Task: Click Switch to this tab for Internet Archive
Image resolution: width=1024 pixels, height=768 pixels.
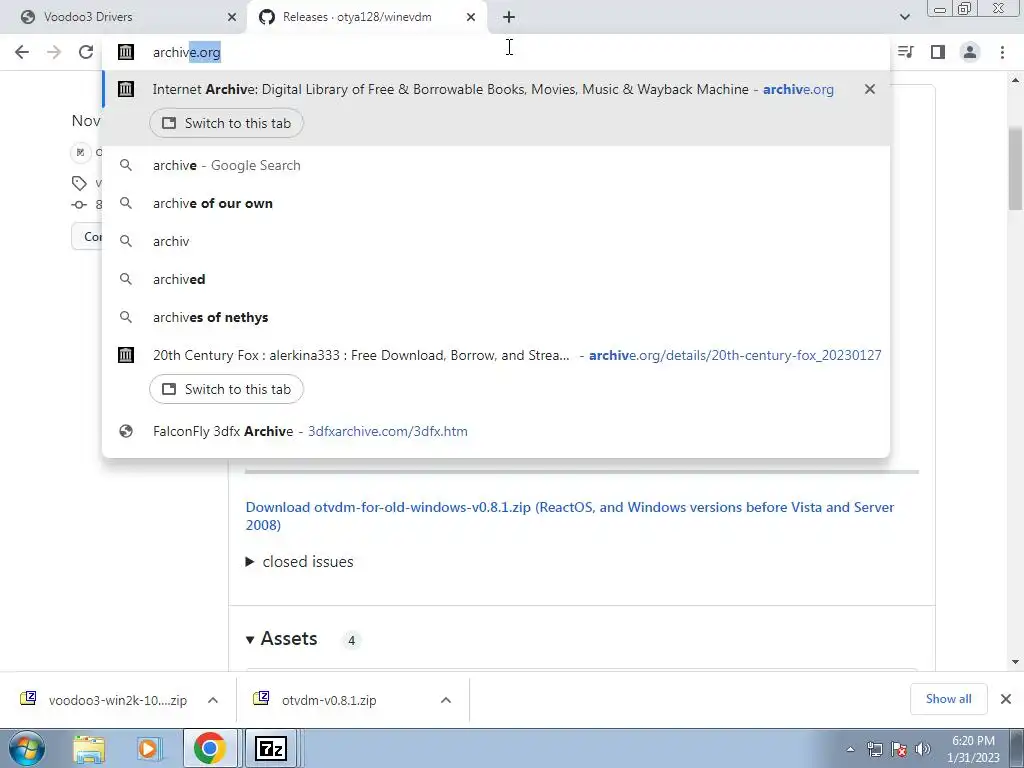Action: [226, 123]
